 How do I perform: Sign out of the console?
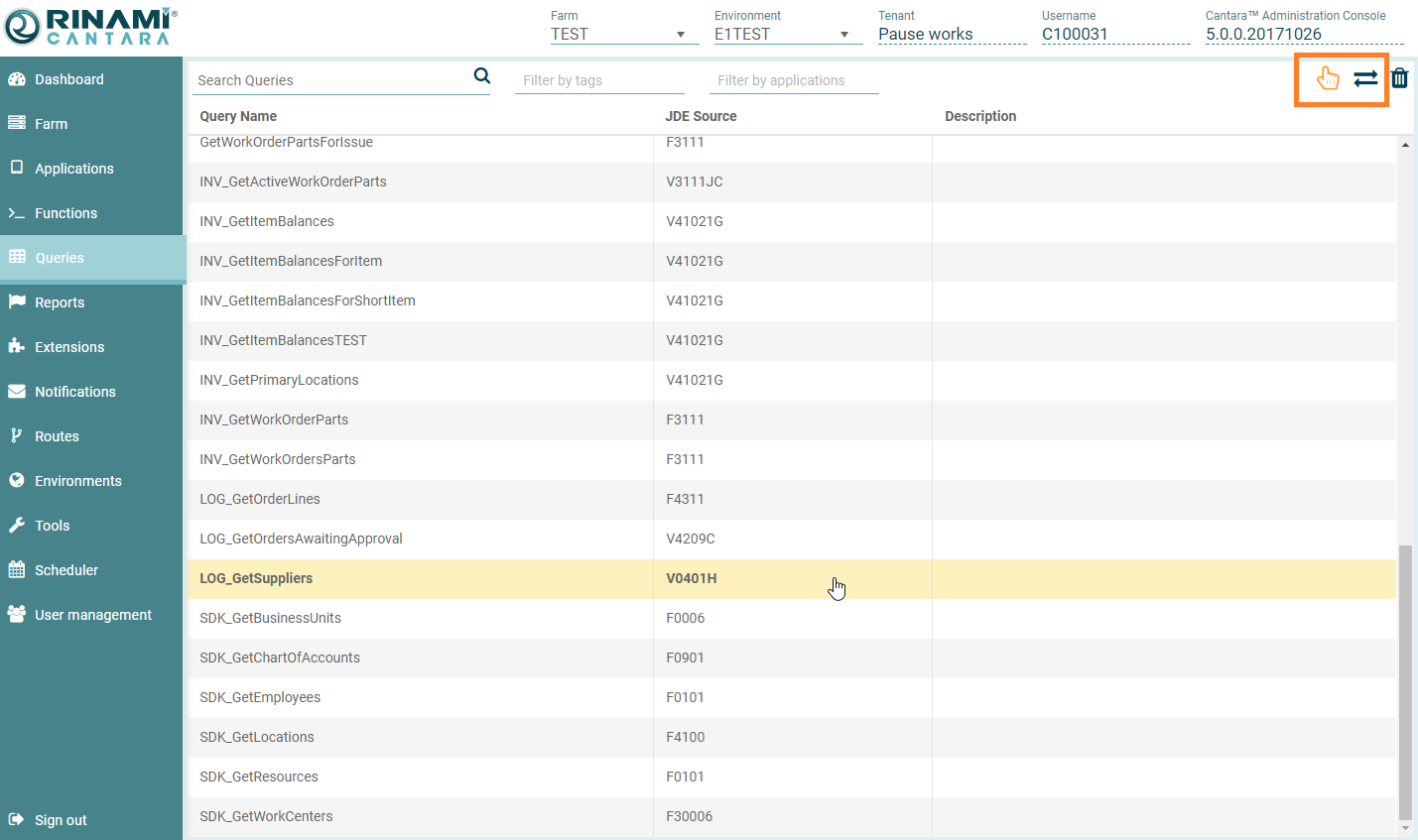pos(60,820)
